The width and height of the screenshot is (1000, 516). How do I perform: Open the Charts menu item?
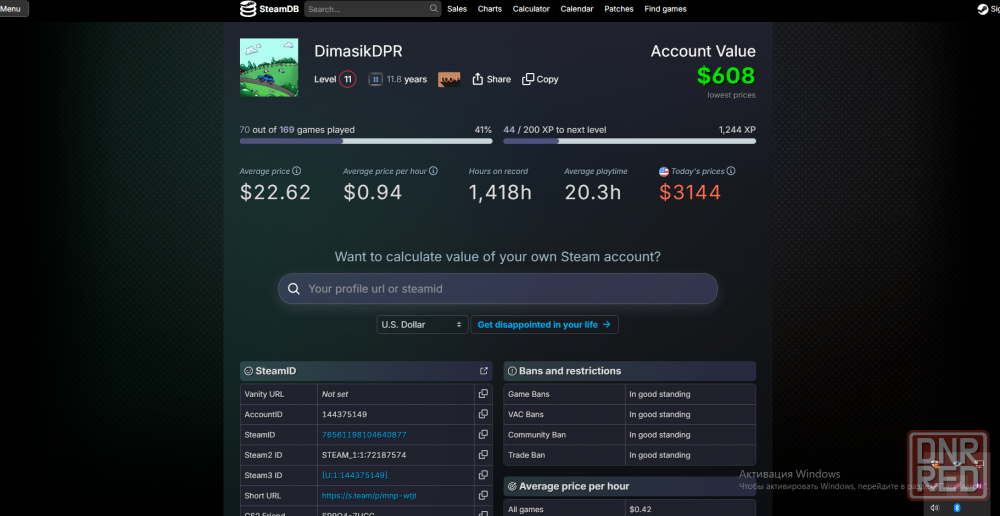pos(490,9)
